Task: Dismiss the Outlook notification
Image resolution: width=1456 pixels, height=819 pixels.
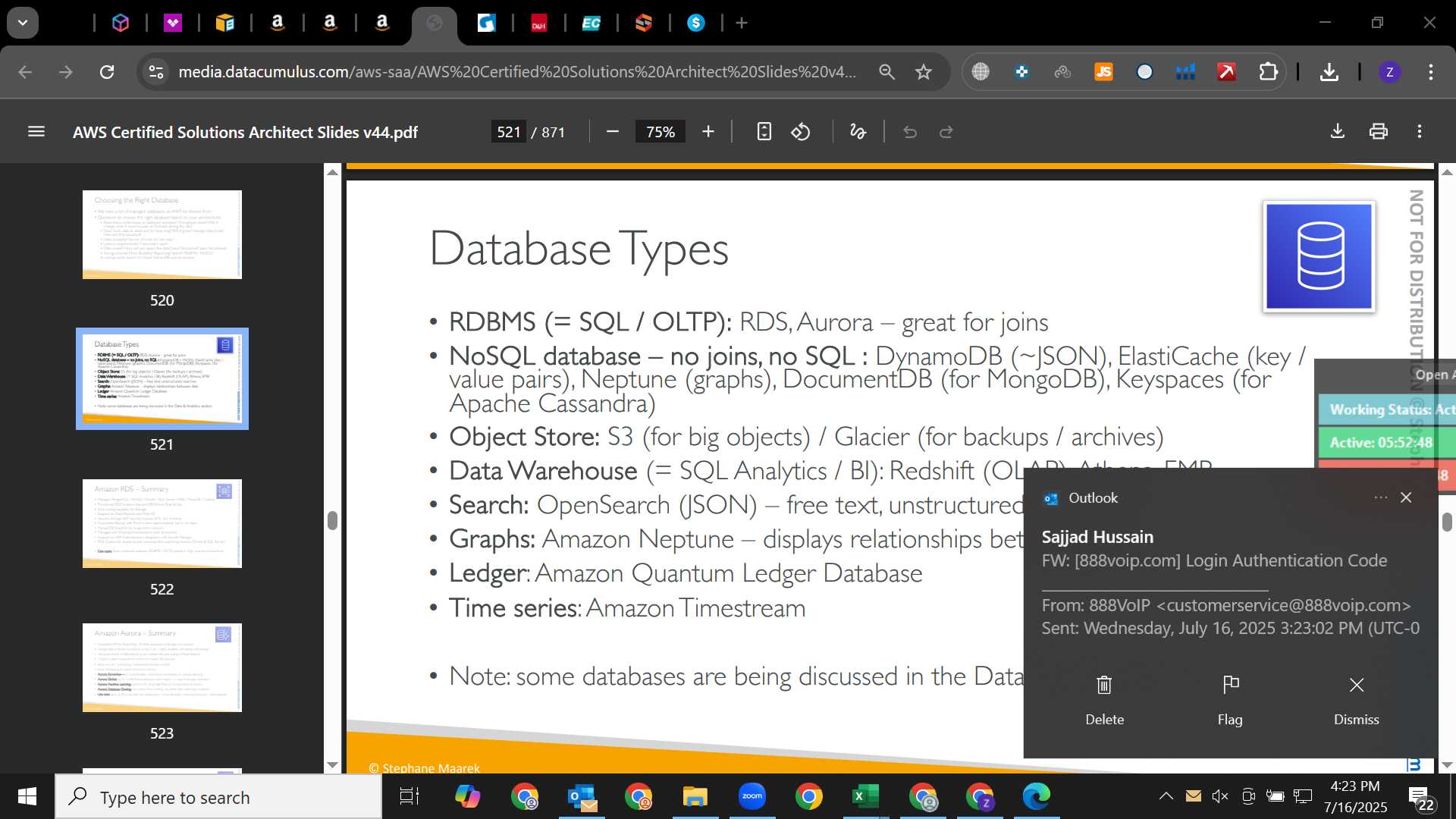Action: (x=1357, y=701)
